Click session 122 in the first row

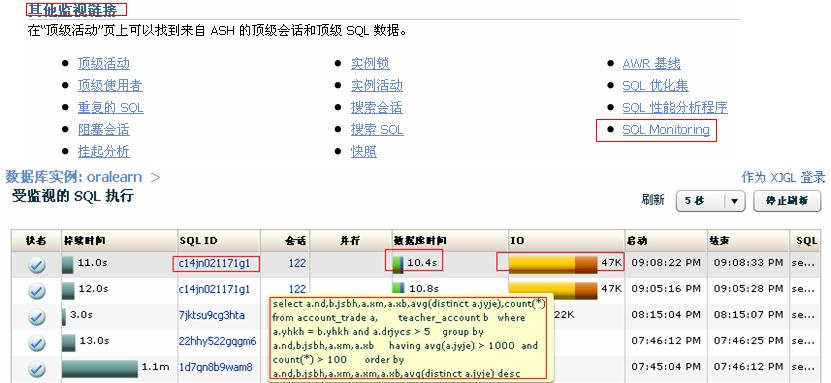pyautogui.click(x=297, y=263)
